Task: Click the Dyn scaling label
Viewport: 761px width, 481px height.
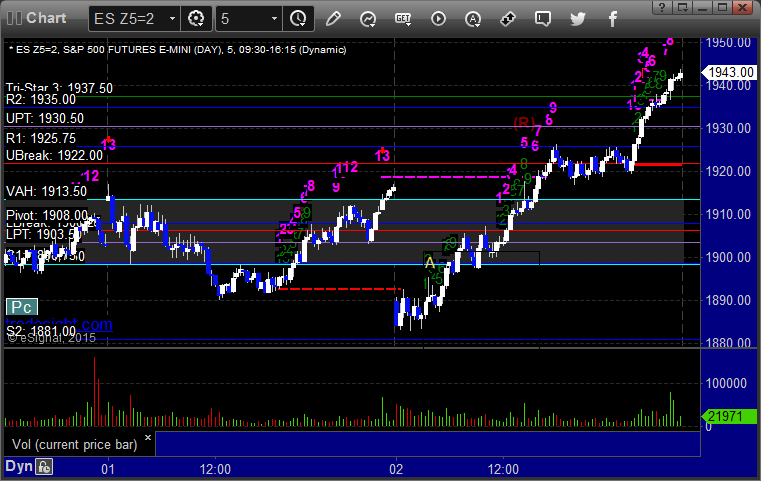Action: click(x=19, y=466)
